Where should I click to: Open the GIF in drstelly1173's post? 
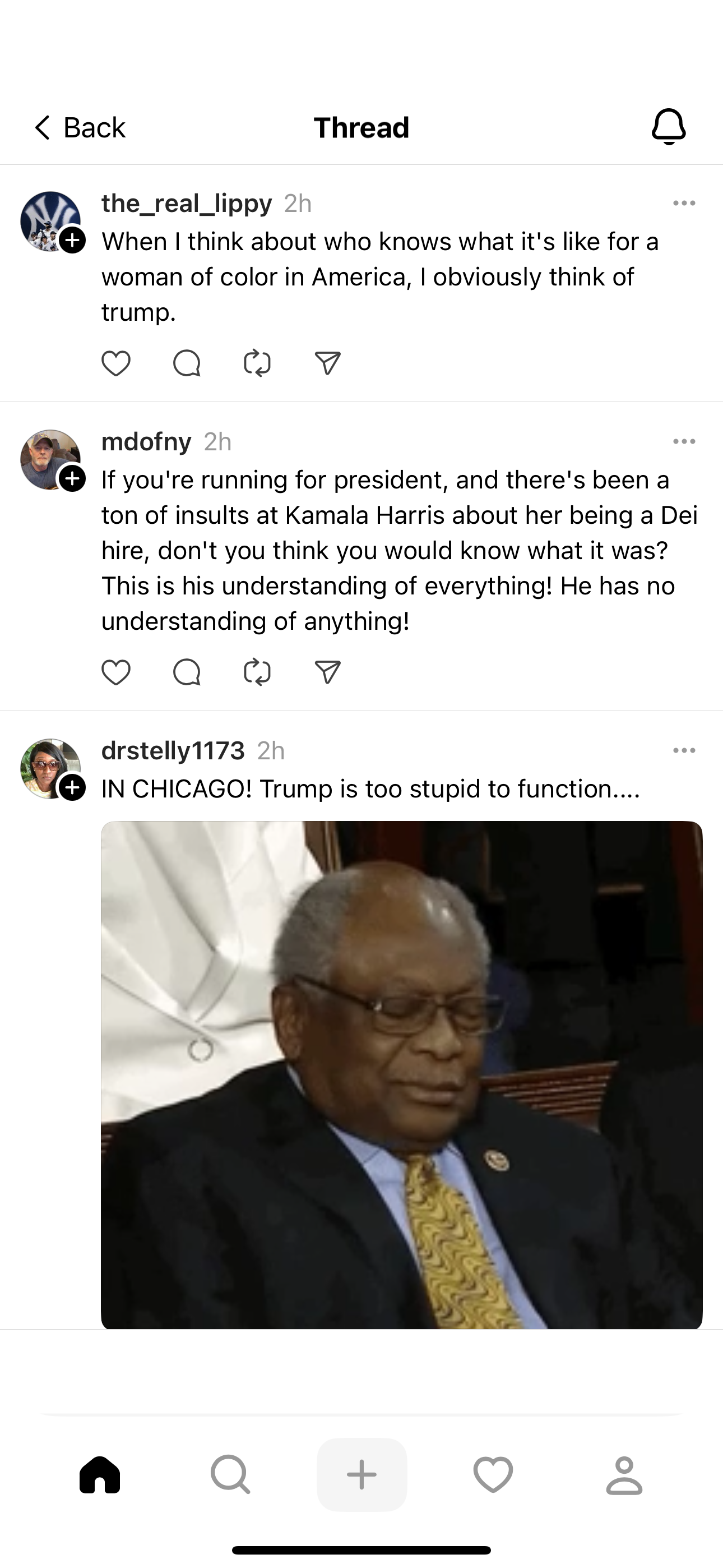click(x=402, y=1074)
